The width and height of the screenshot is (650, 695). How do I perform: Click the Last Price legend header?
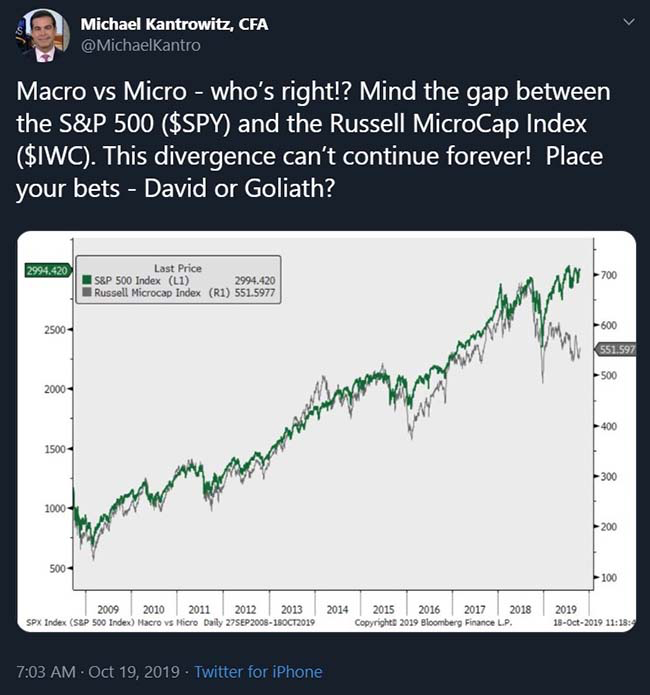coord(178,268)
